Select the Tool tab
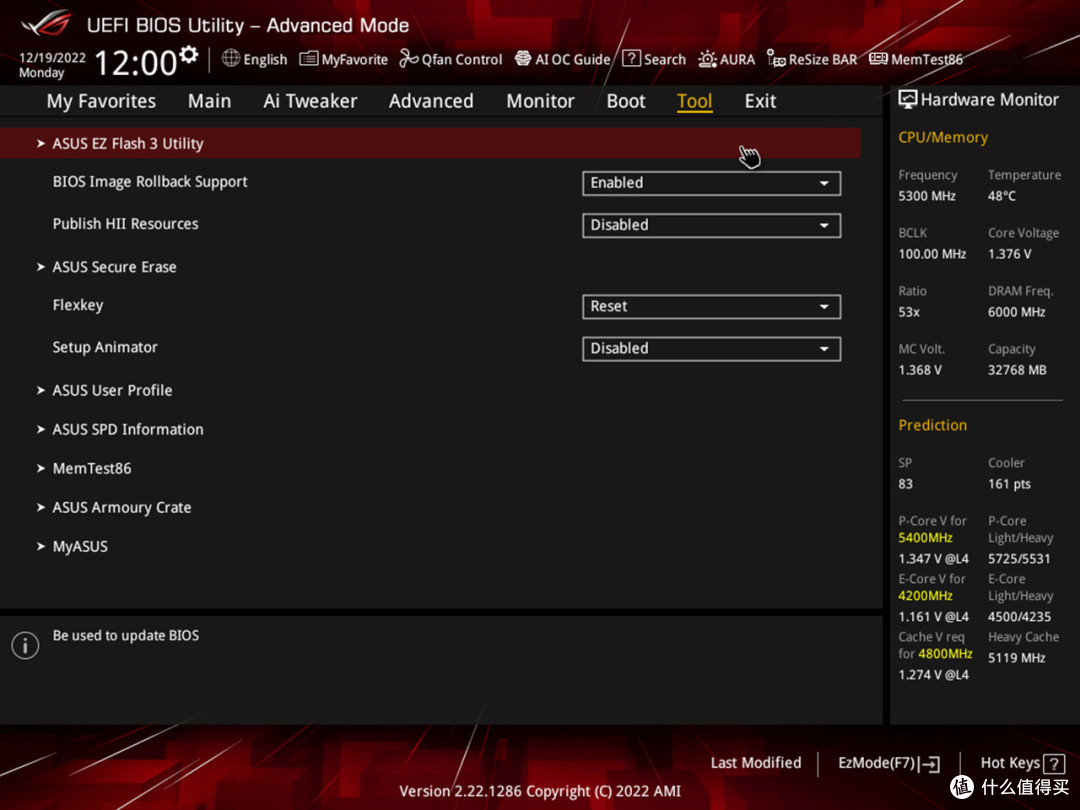This screenshot has width=1080, height=810. pyautogui.click(x=694, y=101)
